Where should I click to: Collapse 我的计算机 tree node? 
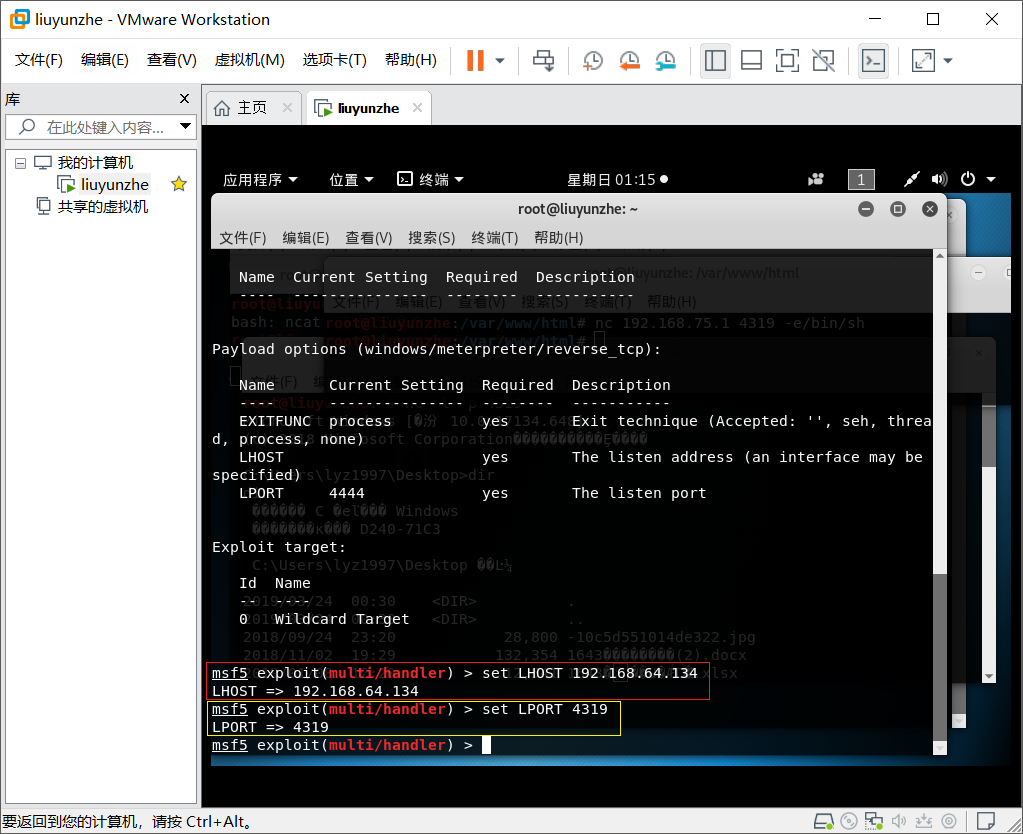click(x=21, y=163)
